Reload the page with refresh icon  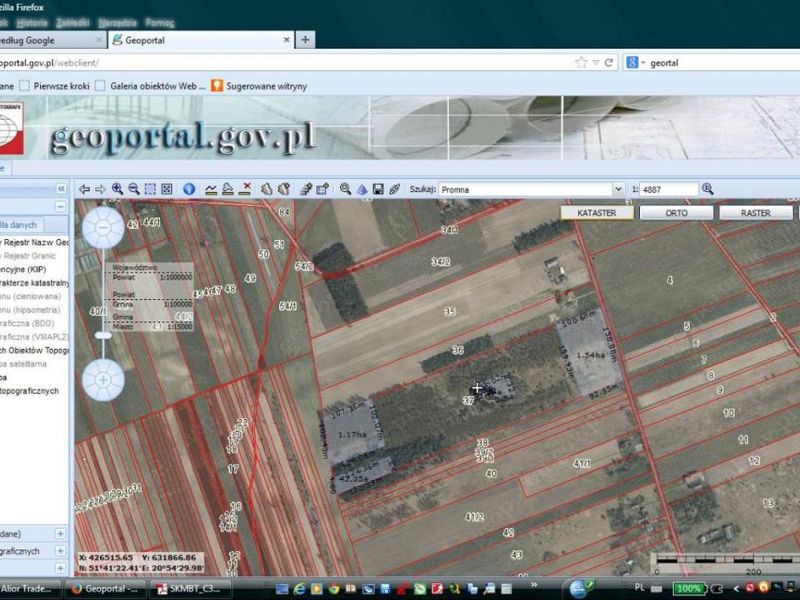tap(609, 63)
